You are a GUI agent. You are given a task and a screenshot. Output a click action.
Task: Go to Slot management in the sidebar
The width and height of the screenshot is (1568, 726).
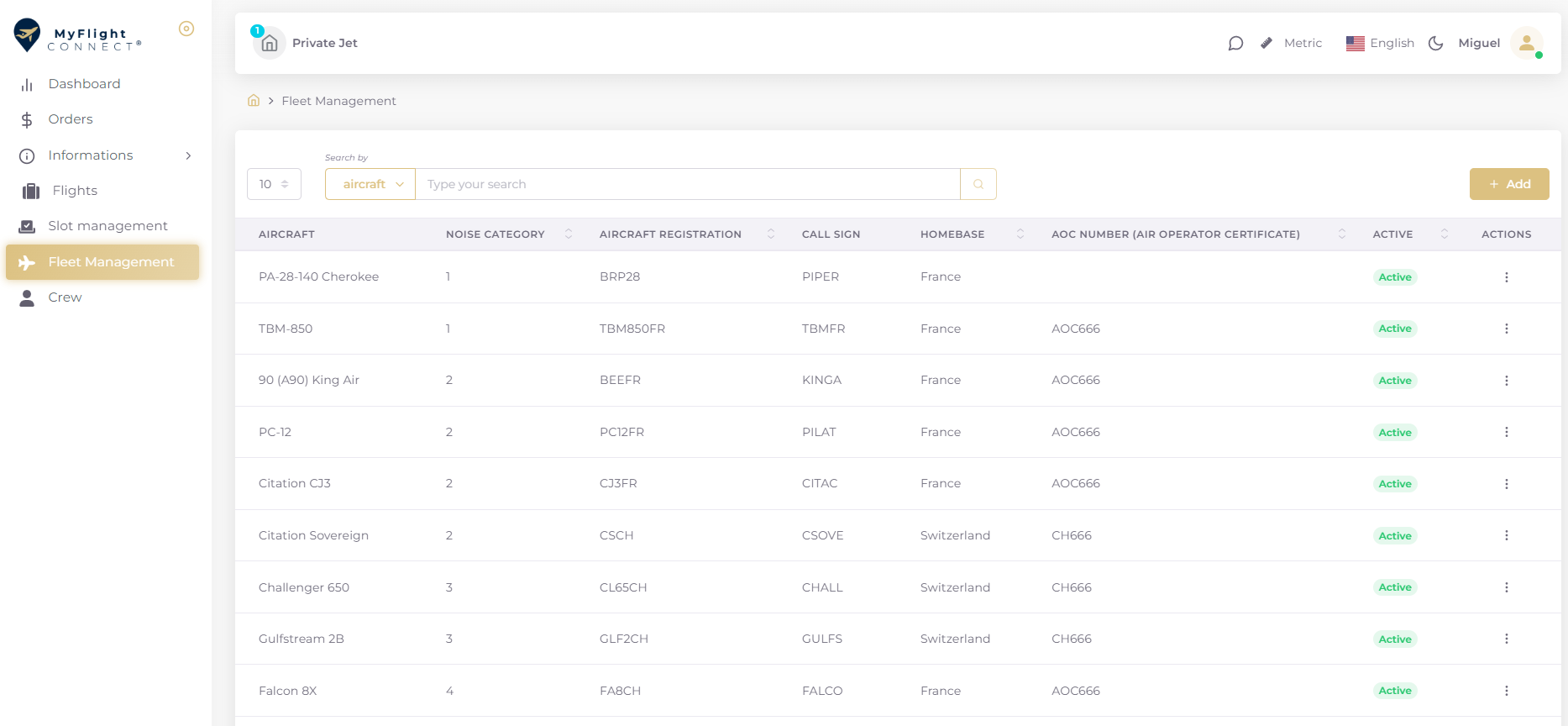click(x=108, y=226)
